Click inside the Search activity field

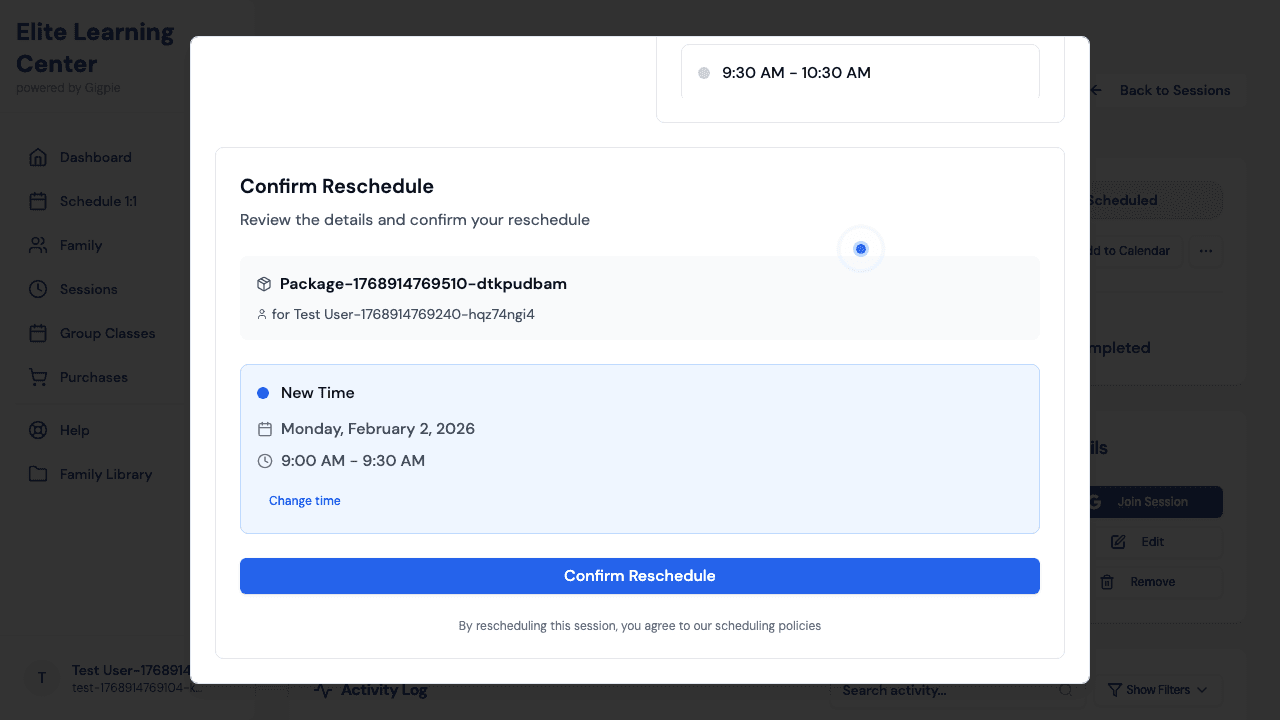(x=950, y=689)
